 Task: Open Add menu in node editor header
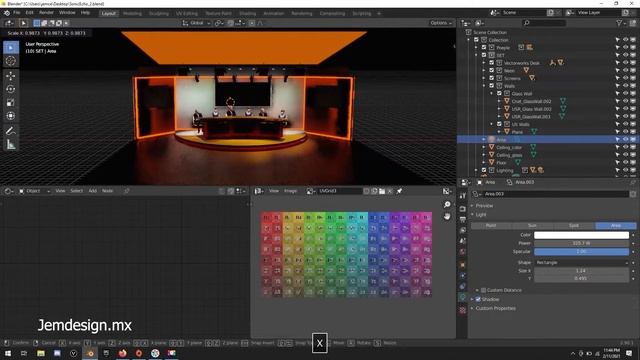(93, 191)
